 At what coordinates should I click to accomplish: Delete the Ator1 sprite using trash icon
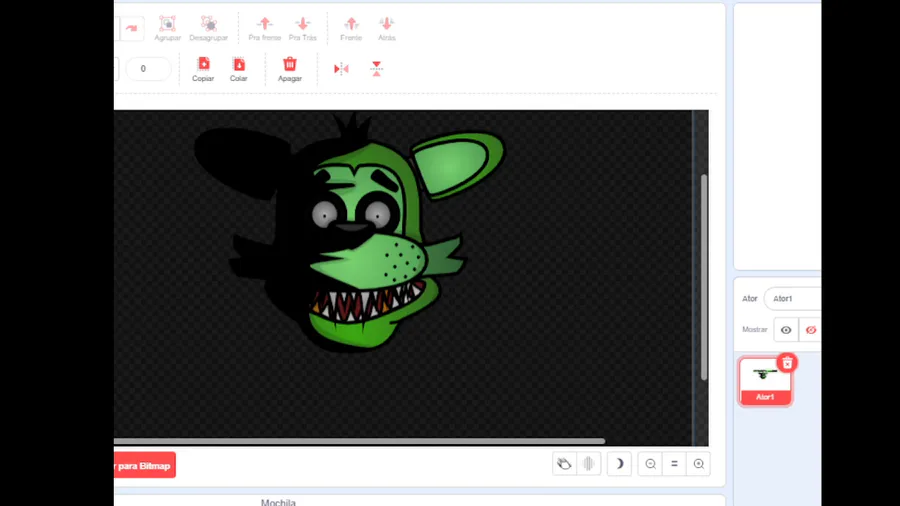click(x=788, y=363)
